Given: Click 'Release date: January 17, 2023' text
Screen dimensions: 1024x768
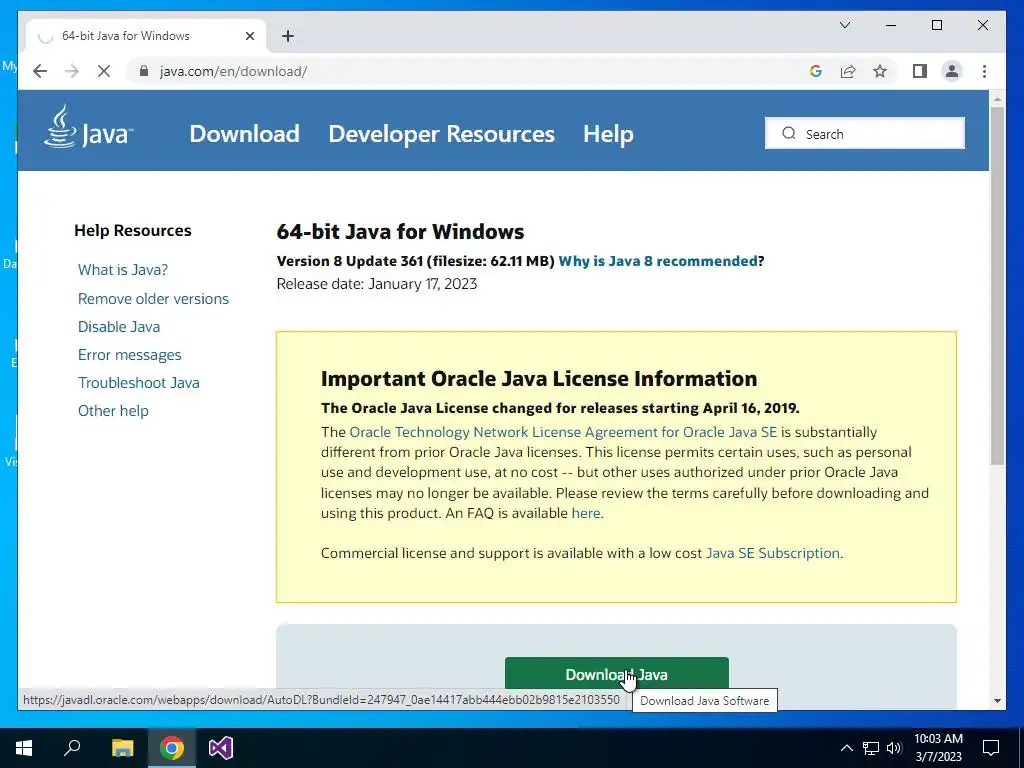Looking at the screenshot, I should [377, 284].
